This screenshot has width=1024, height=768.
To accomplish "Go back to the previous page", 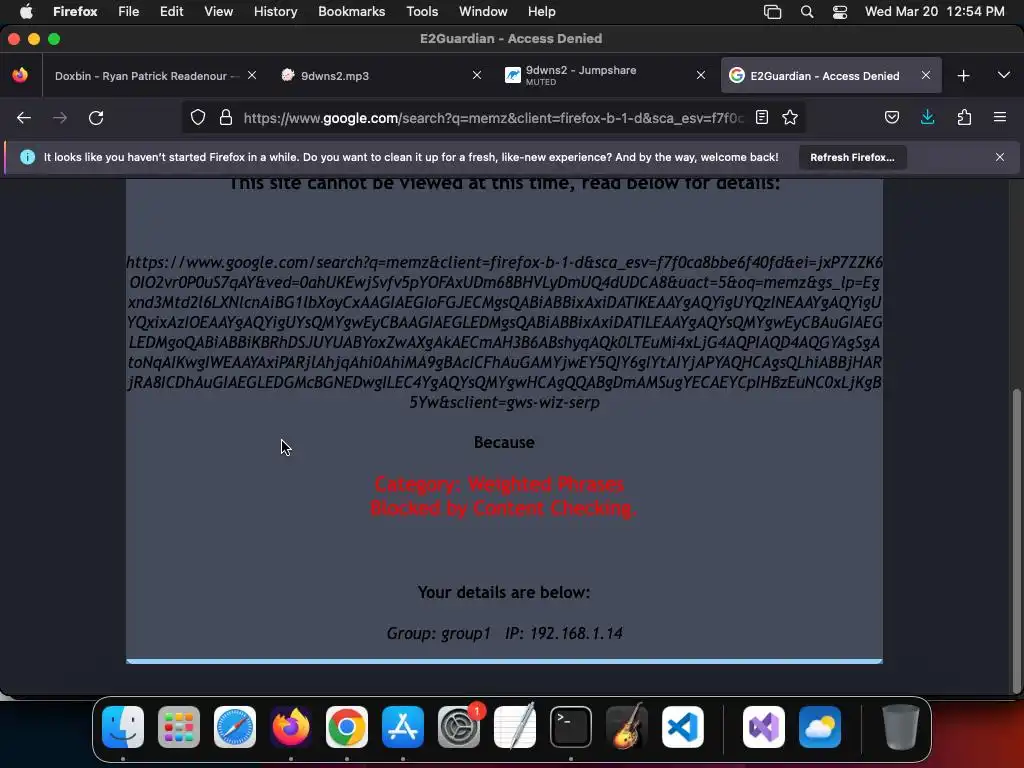I will pyautogui.click(x=24, y=118).
